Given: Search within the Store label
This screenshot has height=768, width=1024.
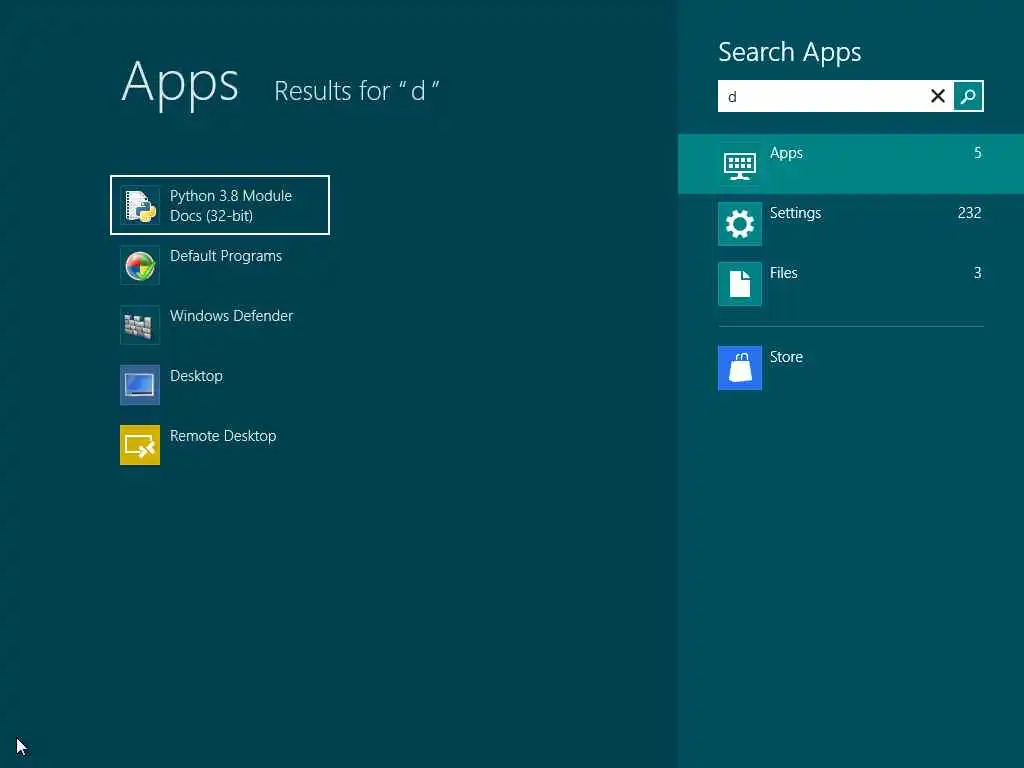Looking at the screenshot, I should coord(786,357).
